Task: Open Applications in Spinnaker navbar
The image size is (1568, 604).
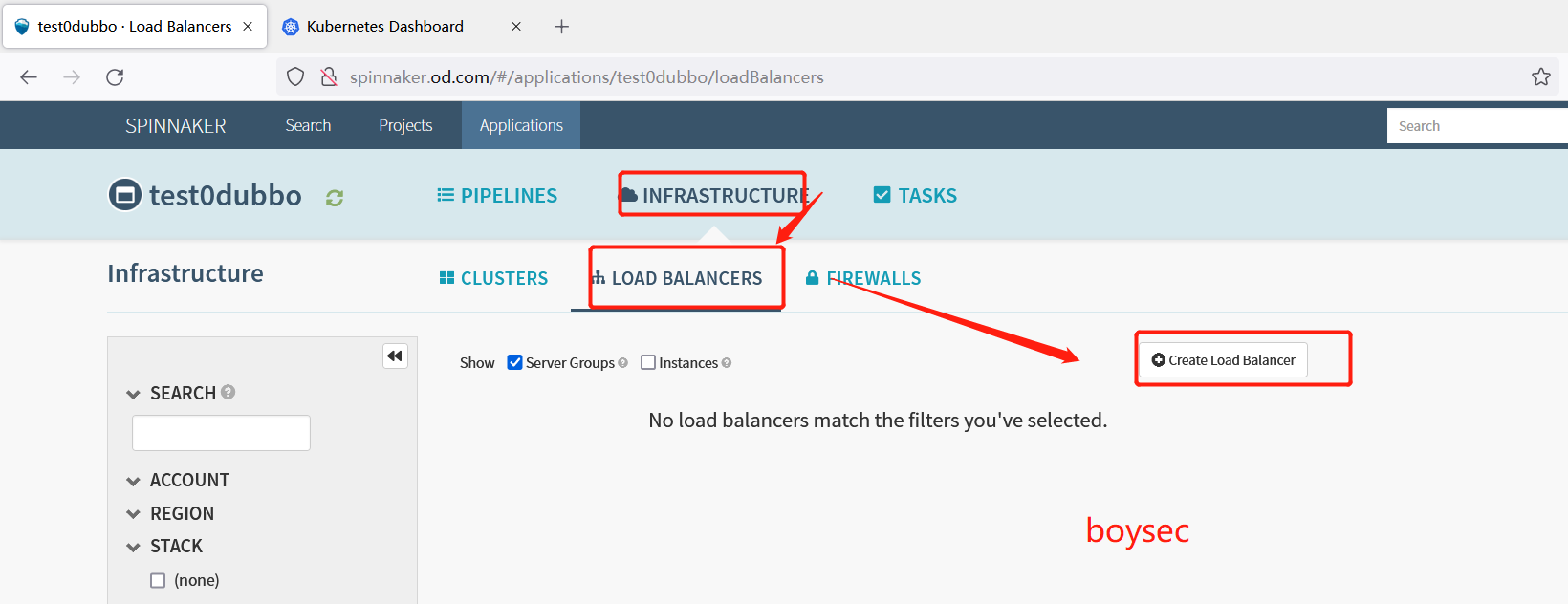Action: [x=521, y=126]
